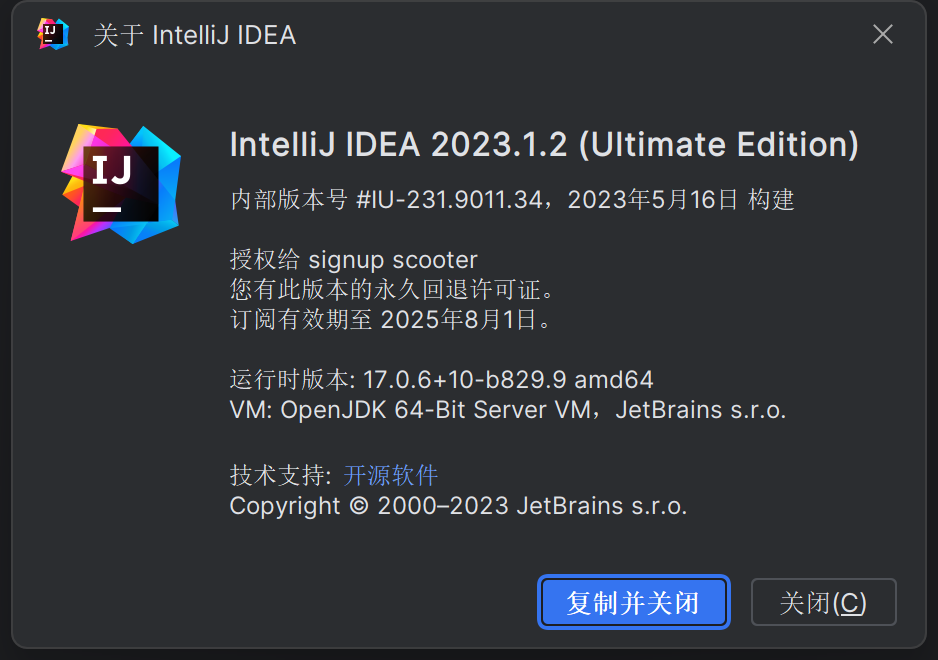Click the 技术支持 label
The height and width of the screenshot is (660, 938).
(281, 475)
